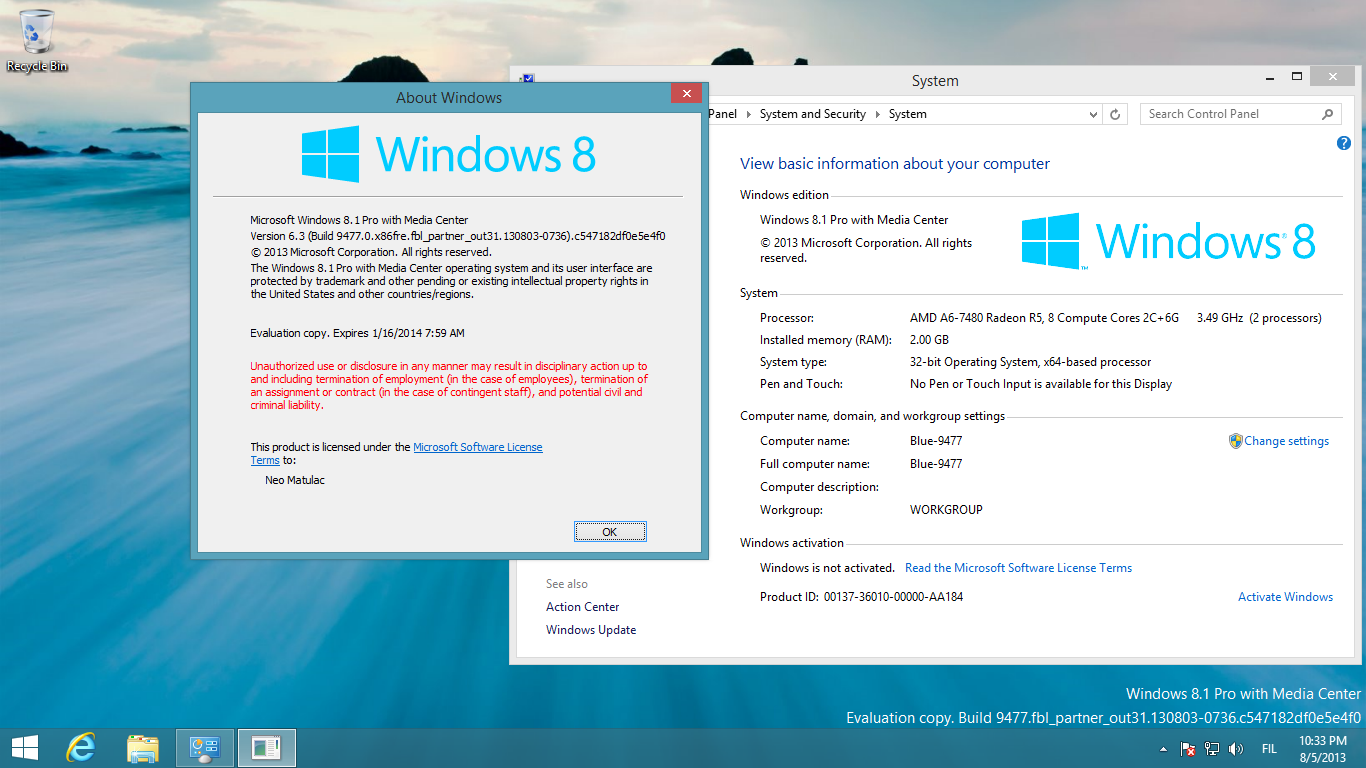Click the 'Windows is not activated.' text
Screen dimensions: 1366x768
[x=827, y=568]
